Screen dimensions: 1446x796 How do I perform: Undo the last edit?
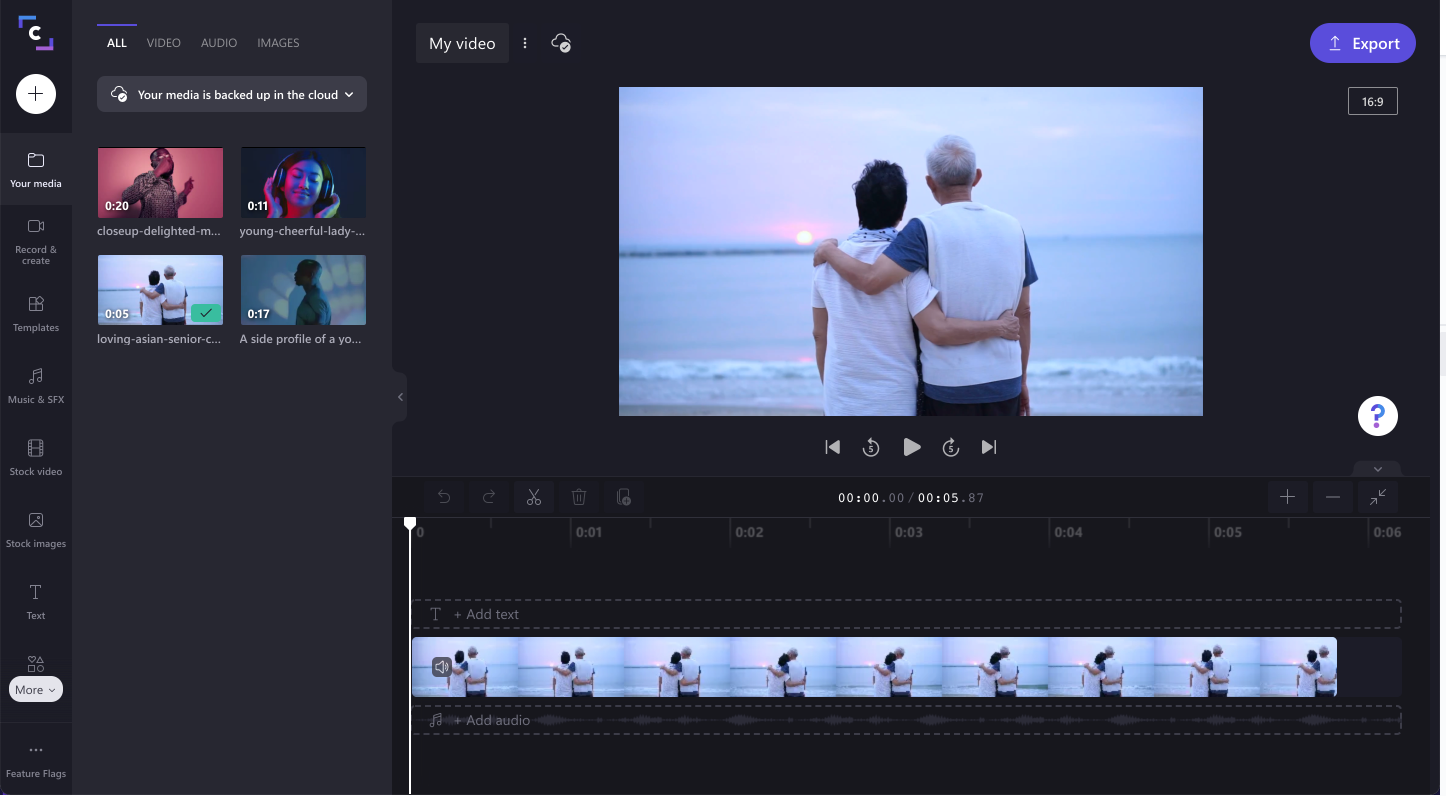click(x=444, y=497)
